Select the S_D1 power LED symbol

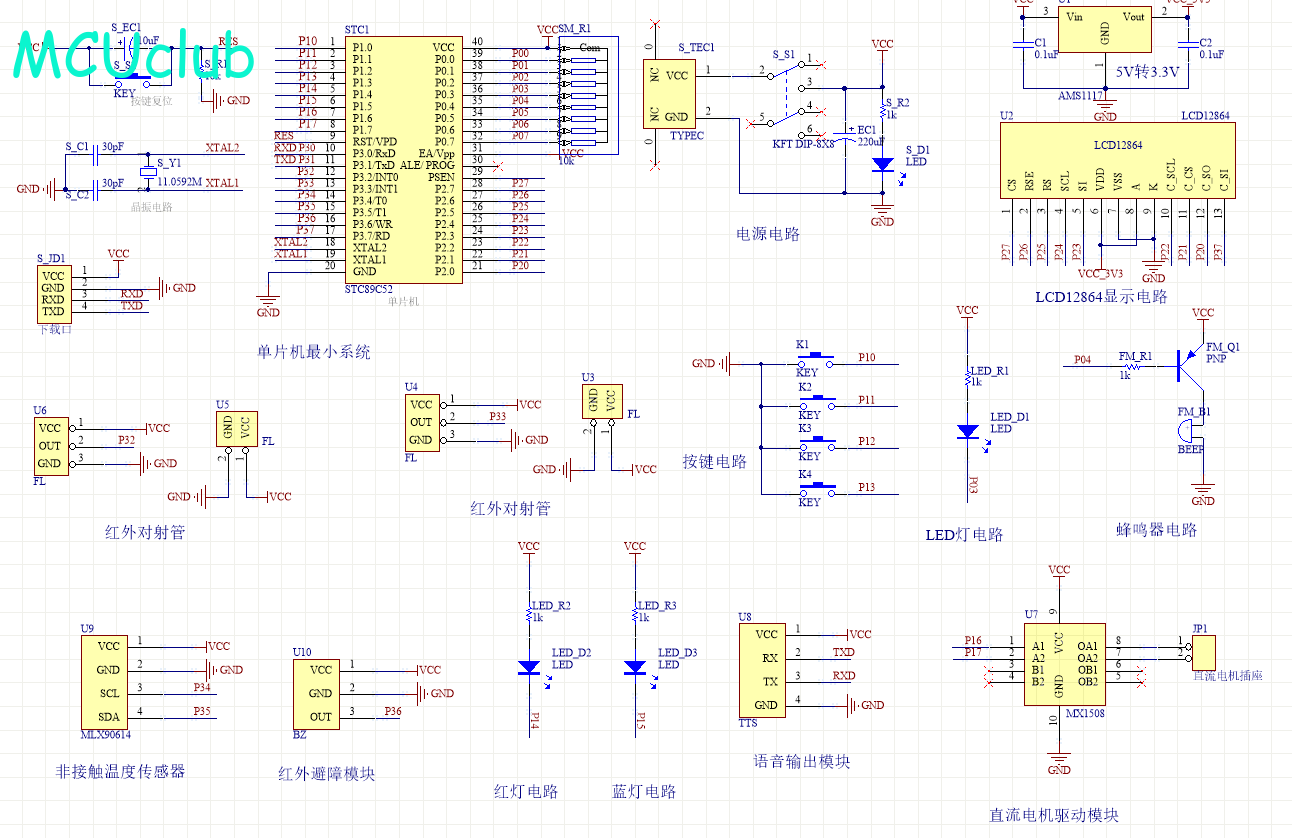click(882, 164)
